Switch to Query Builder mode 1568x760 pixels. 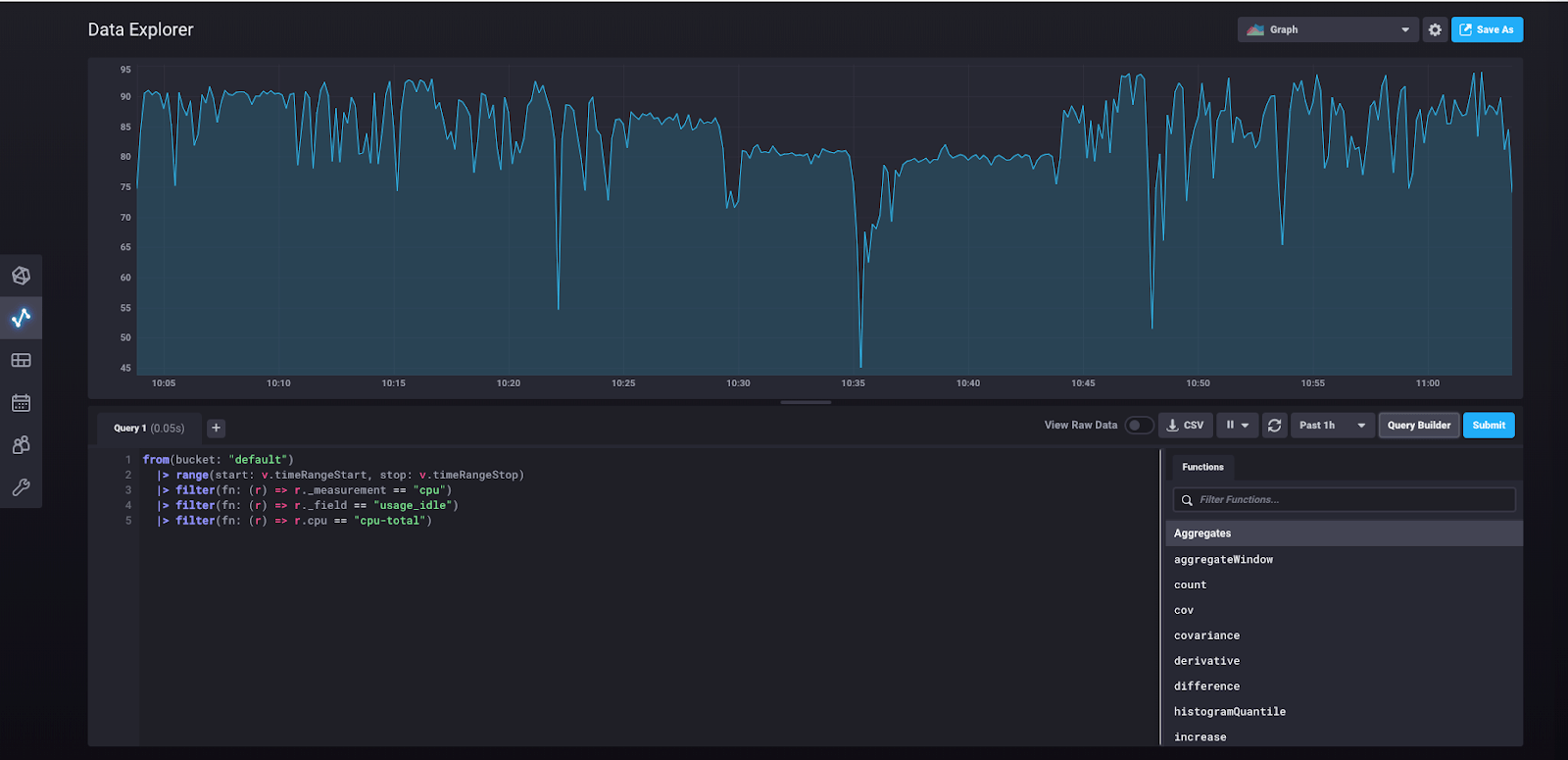coord(1418,425)
